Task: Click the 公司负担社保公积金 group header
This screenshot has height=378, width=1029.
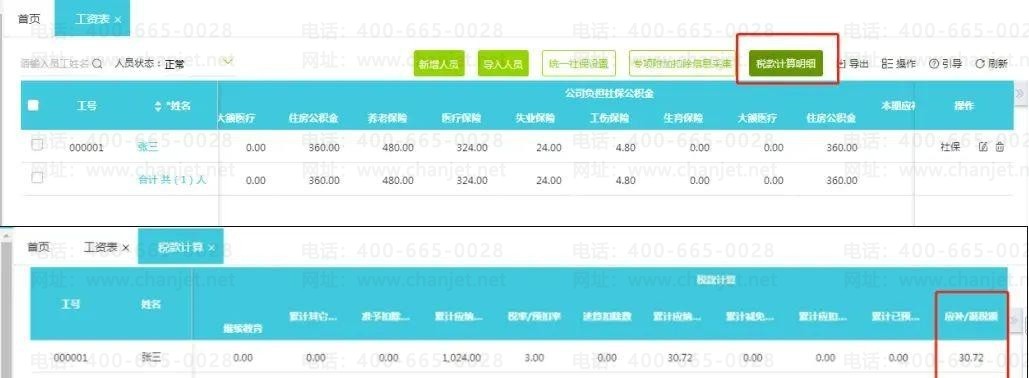Action: pyautogui.click(x=609, y=93)
